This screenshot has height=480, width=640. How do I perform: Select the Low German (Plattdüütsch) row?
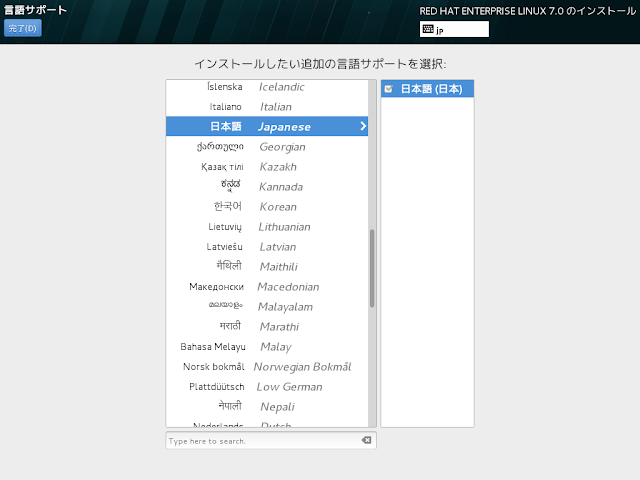click(267, 387)
